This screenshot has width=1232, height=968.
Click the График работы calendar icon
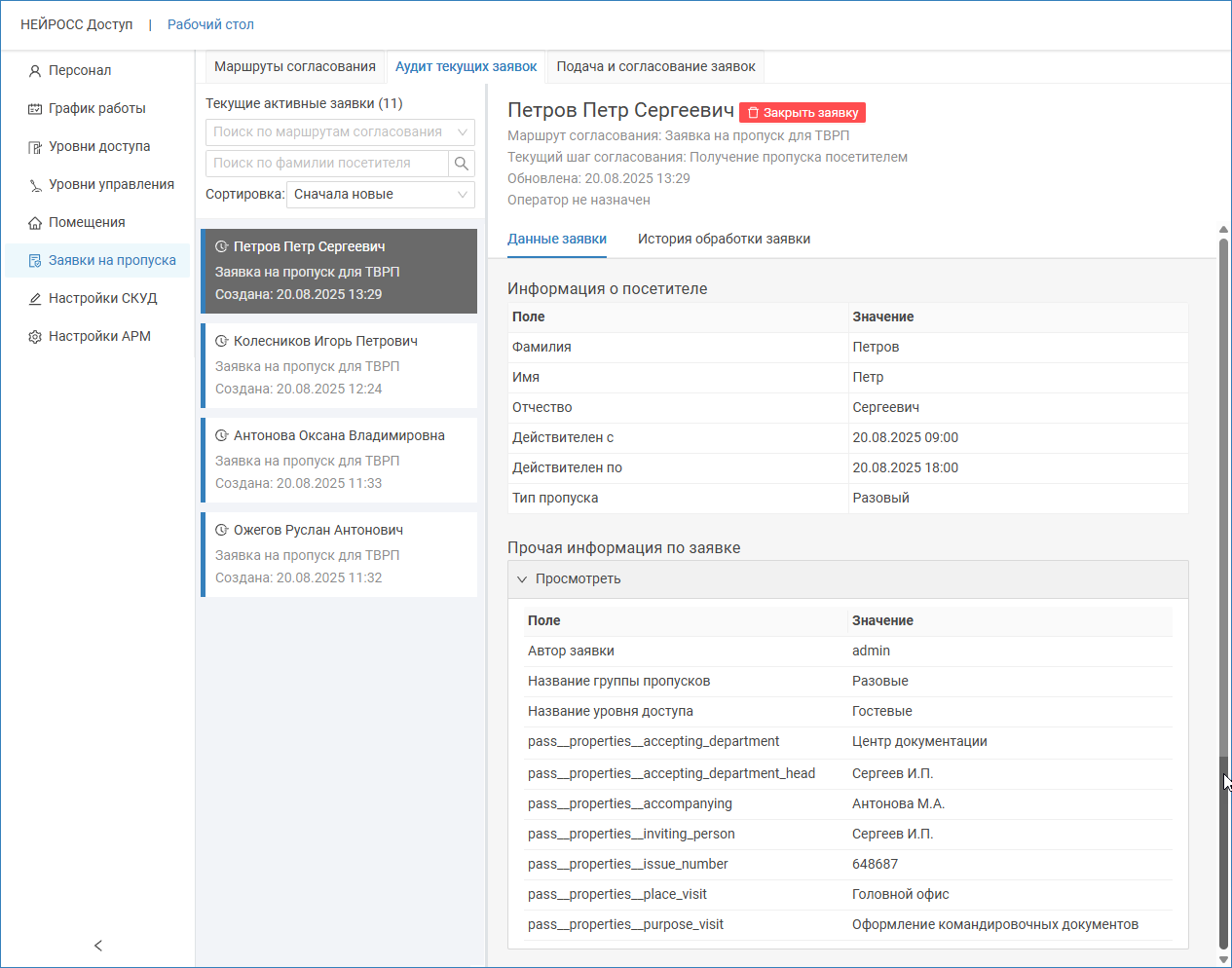pos(35,109)
